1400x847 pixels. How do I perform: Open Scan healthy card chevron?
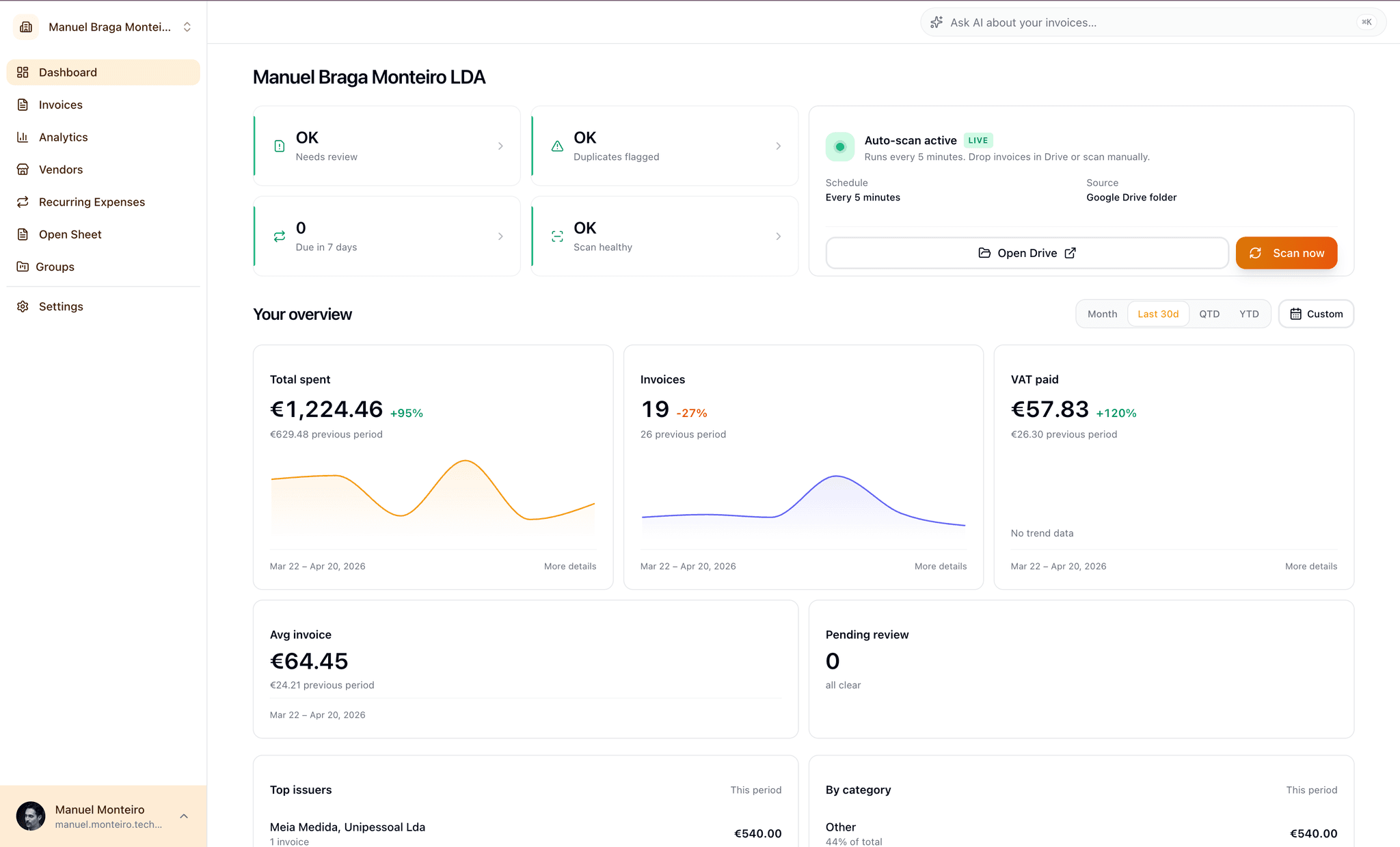778,237
